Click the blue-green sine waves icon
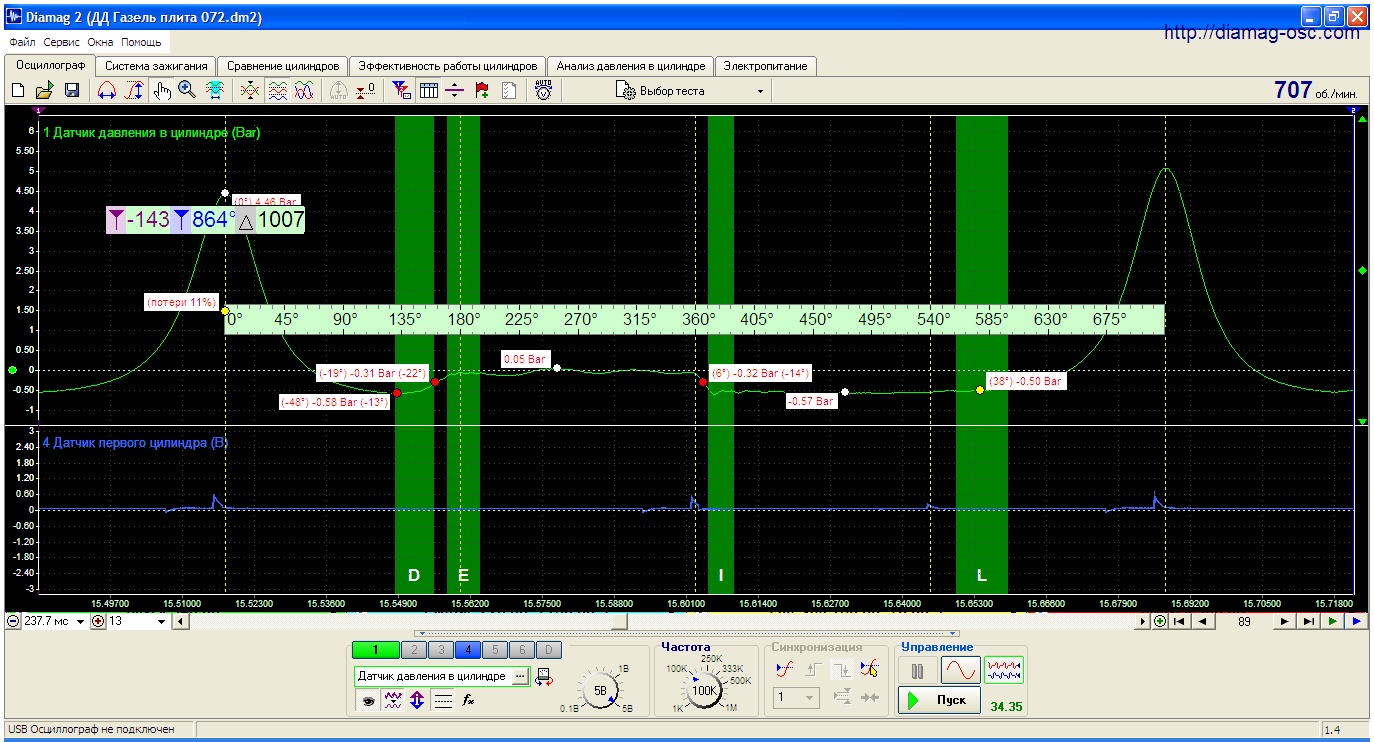The width and height of the screenshot is (1374, 742). pyautogui.click(x=304, y=90)
